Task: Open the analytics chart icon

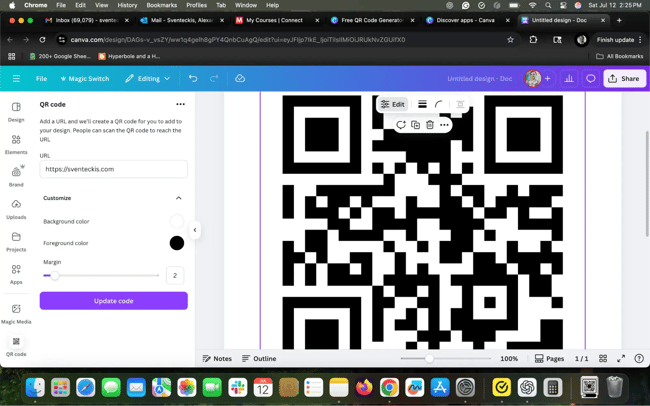Action: 569,78
